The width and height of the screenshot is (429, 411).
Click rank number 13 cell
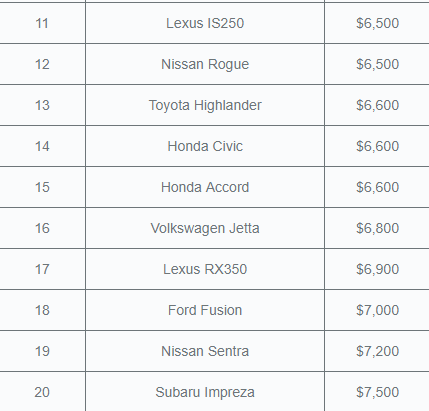click(42, 105)
